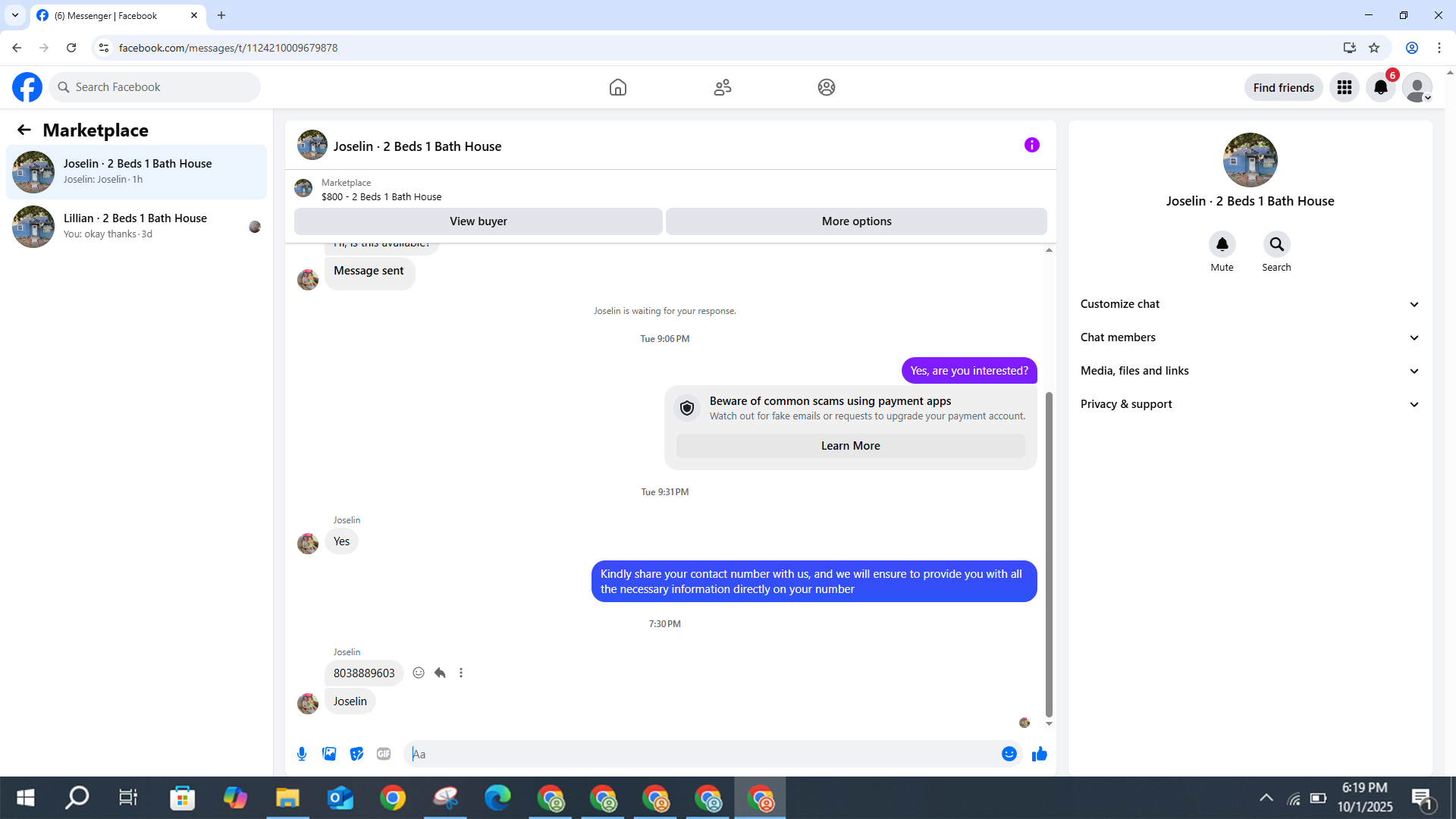Open Windows taskbar search
This screenshot has height=819, width=1456.
77,798
